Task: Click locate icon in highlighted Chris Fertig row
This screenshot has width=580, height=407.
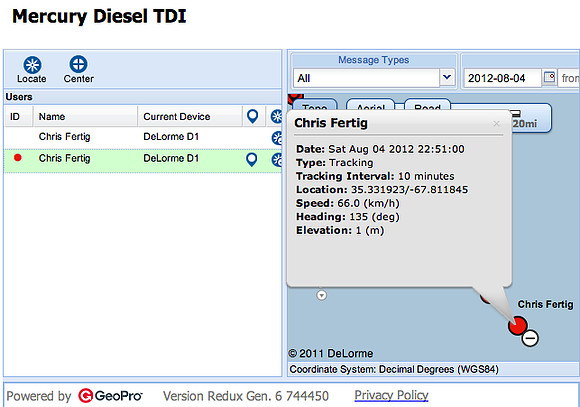Action: (x=277, y=160)
